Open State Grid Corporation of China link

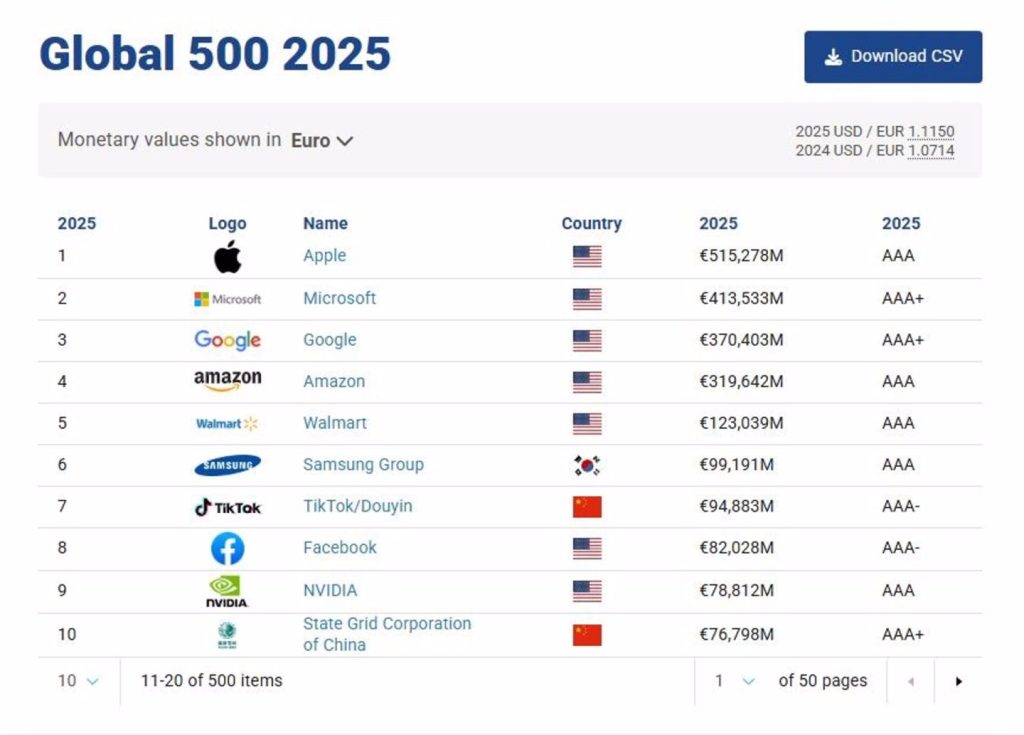tap(387, 631)
